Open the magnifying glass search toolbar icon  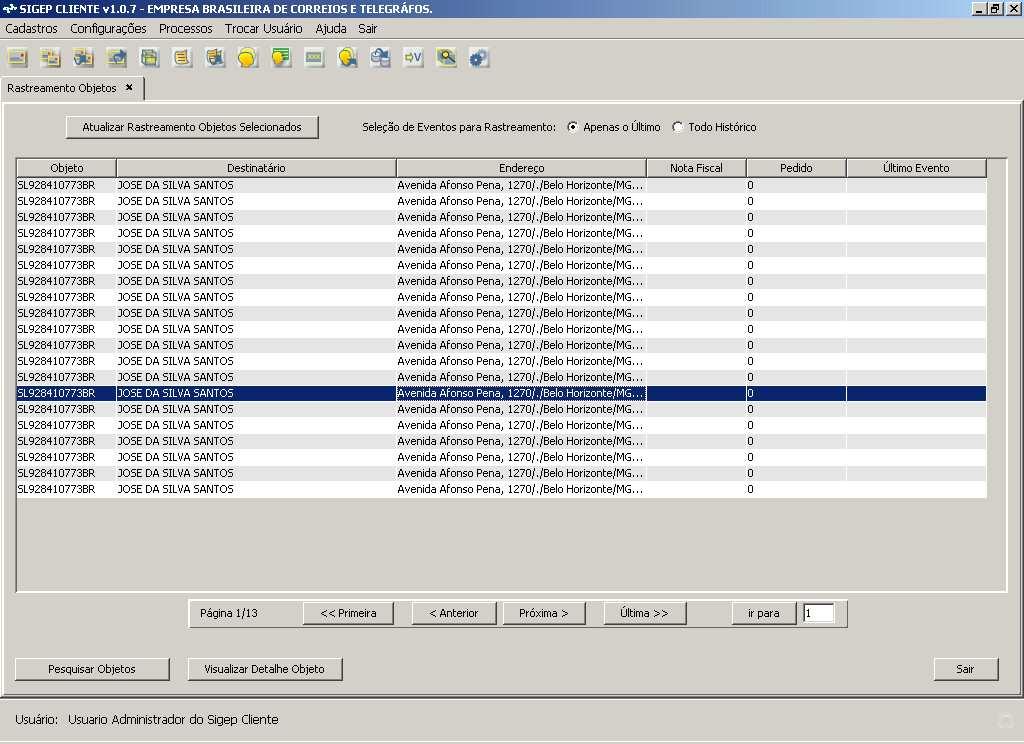point(447,57)
